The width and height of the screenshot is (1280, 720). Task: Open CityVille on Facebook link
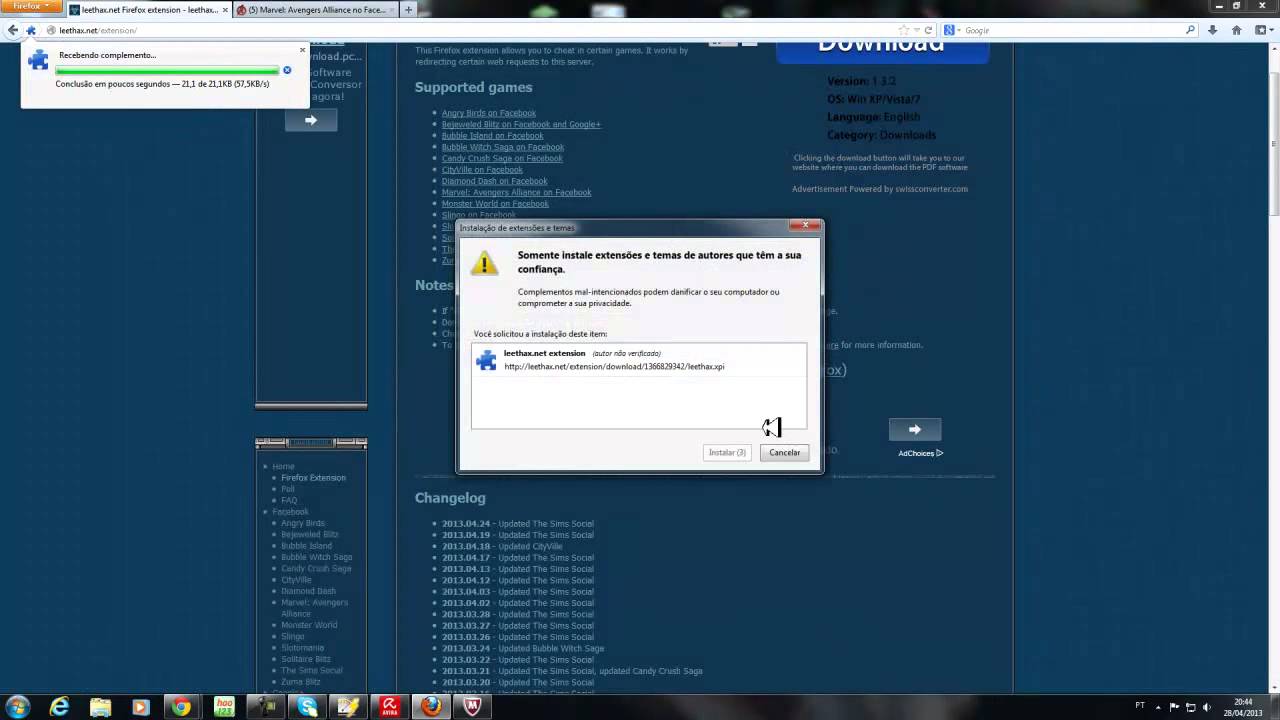(482, 169)
